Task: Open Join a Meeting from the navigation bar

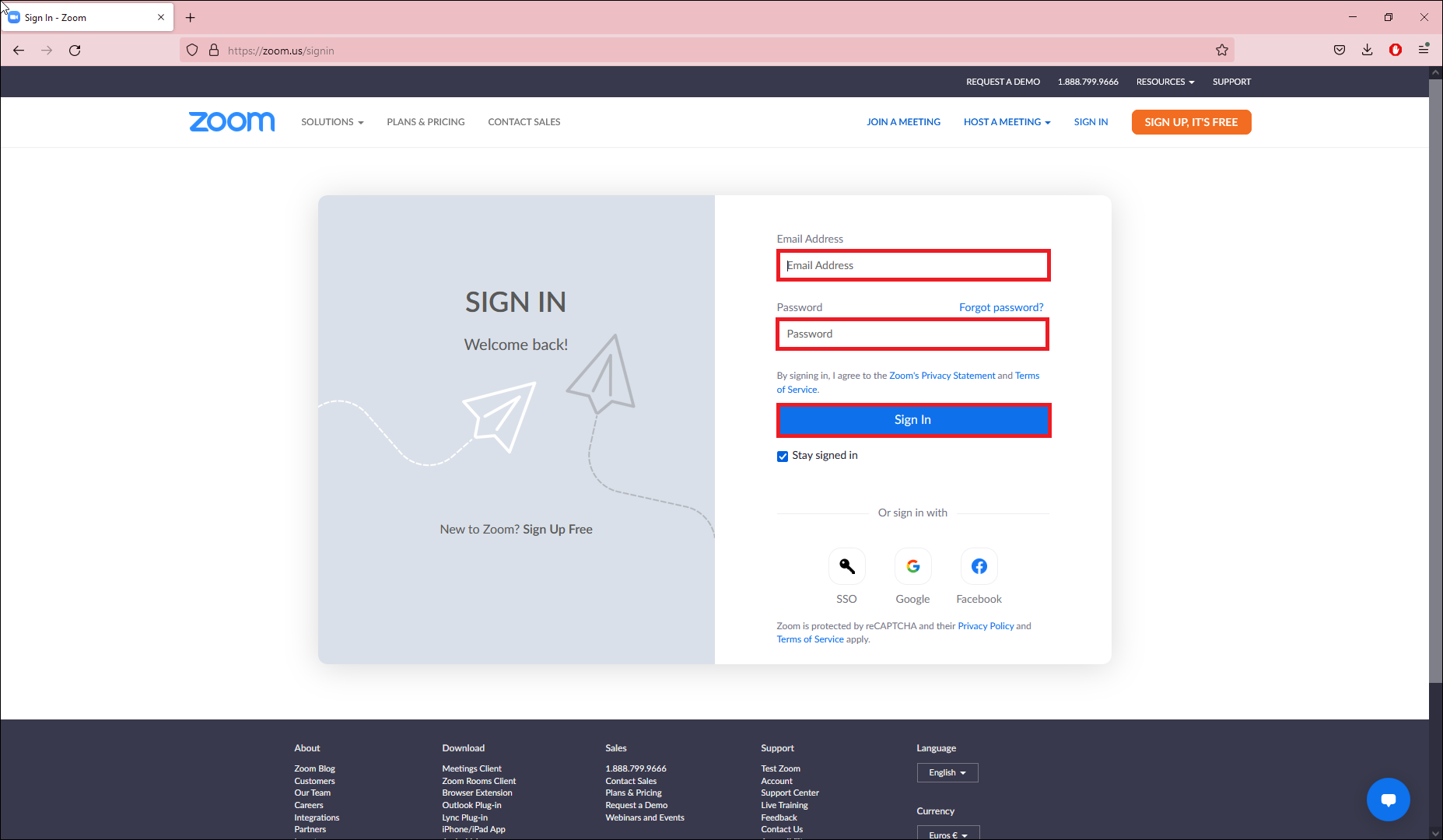Action: 903,122
